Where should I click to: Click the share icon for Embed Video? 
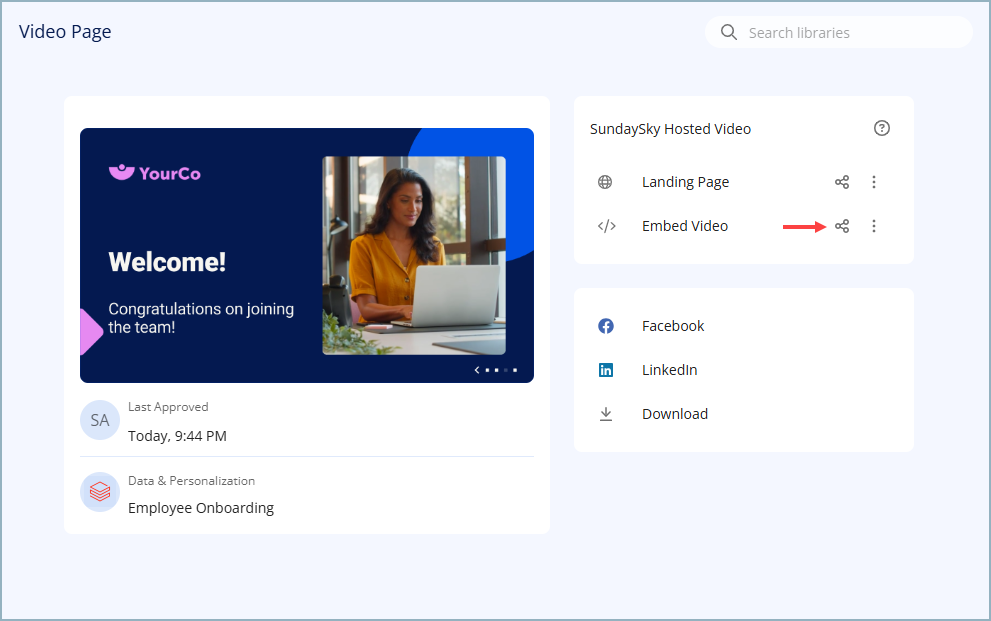842,226
